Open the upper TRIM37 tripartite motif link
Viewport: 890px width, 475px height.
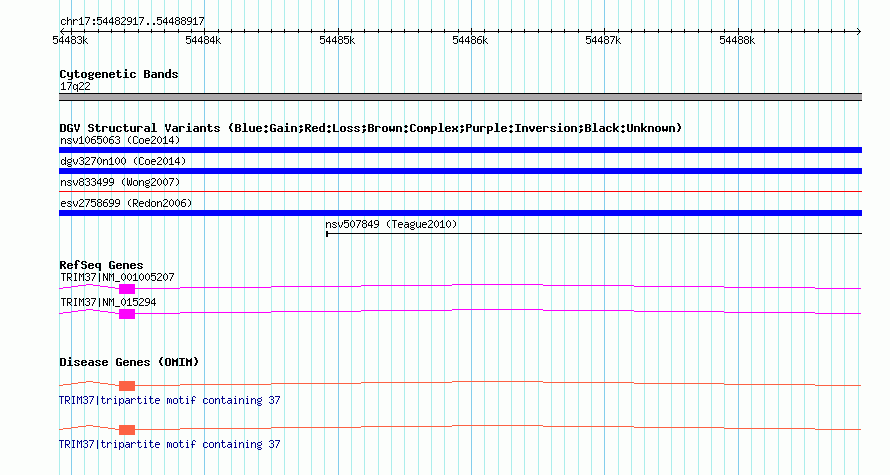click(170, 401)
